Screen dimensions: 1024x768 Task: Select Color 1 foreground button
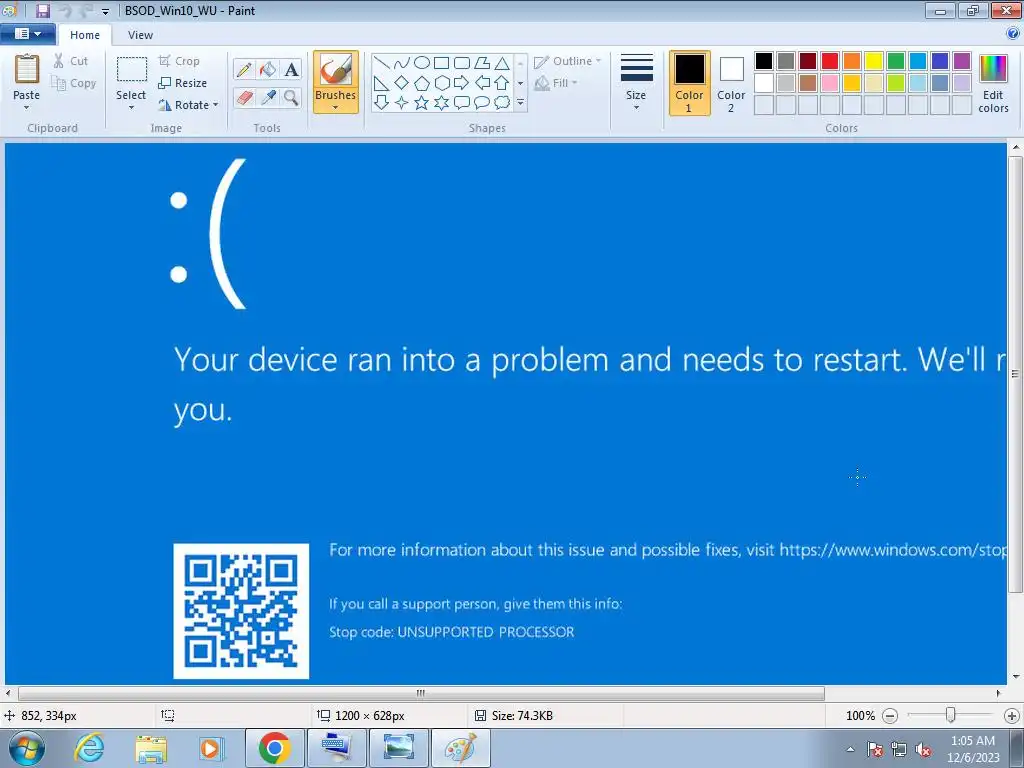[689, 83]
